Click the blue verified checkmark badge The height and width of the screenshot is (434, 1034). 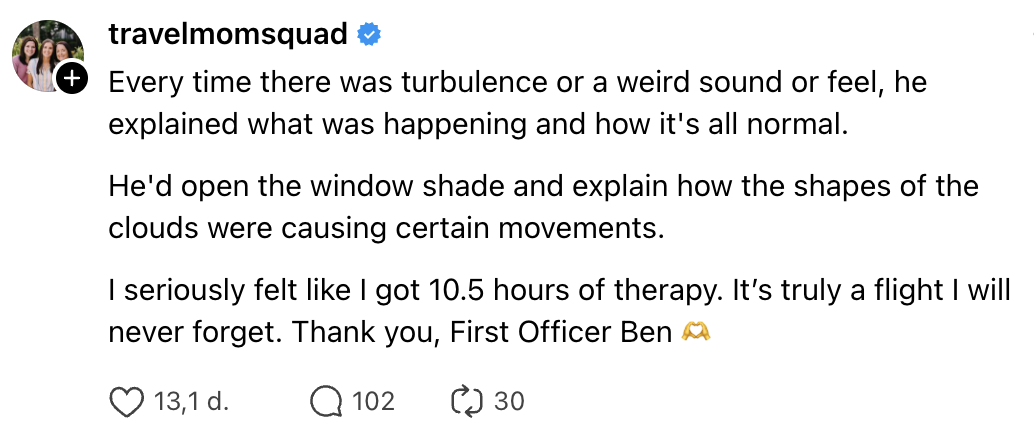coord(370,35)
